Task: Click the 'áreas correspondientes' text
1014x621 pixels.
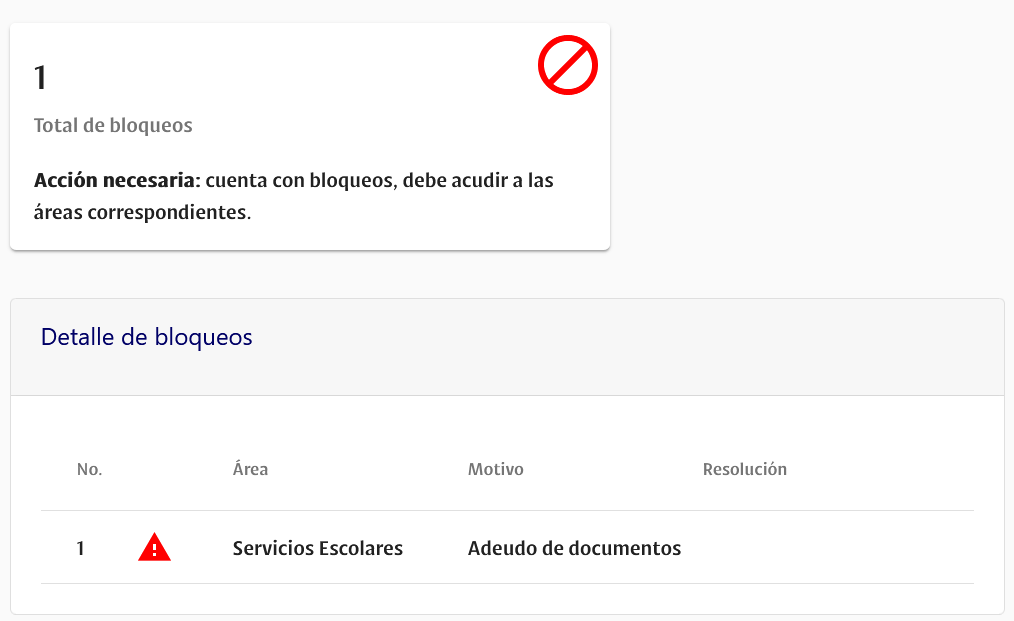Action: pos(140,212)
